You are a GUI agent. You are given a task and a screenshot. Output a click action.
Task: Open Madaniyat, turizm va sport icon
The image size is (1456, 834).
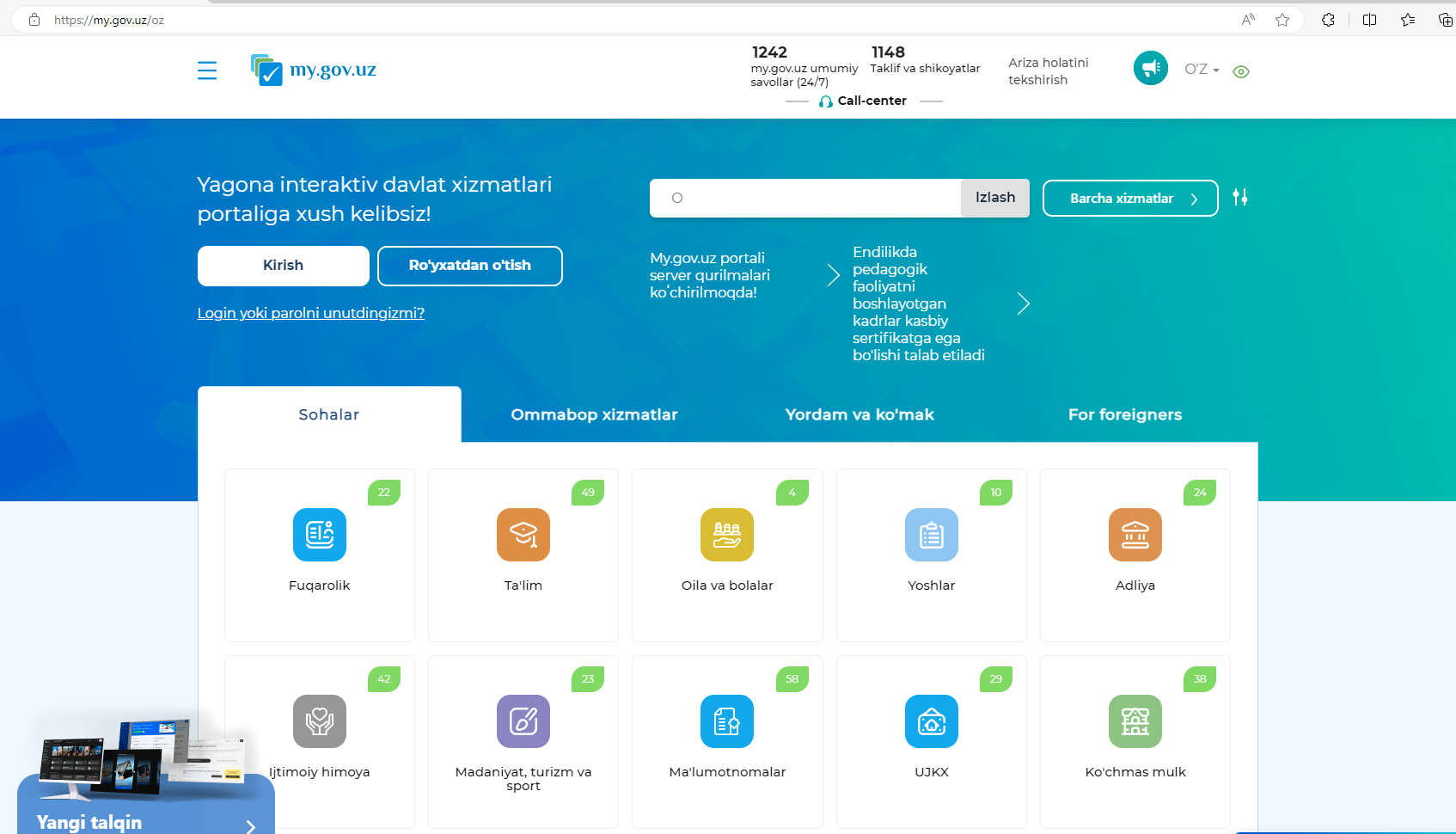point(523,721)
